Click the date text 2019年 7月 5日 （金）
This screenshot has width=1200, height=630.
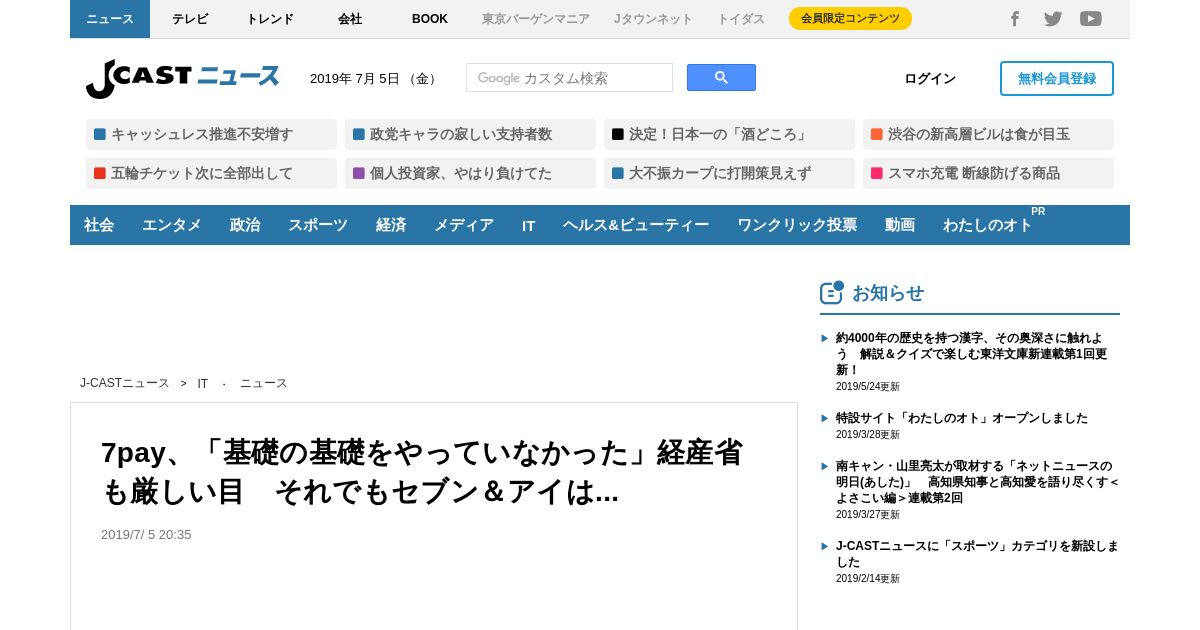point(375,79)
